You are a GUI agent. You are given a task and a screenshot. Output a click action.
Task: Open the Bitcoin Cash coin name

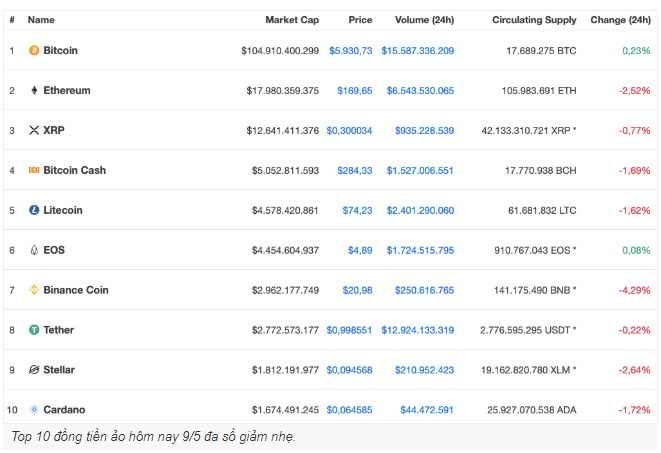[x=75, y=170]
